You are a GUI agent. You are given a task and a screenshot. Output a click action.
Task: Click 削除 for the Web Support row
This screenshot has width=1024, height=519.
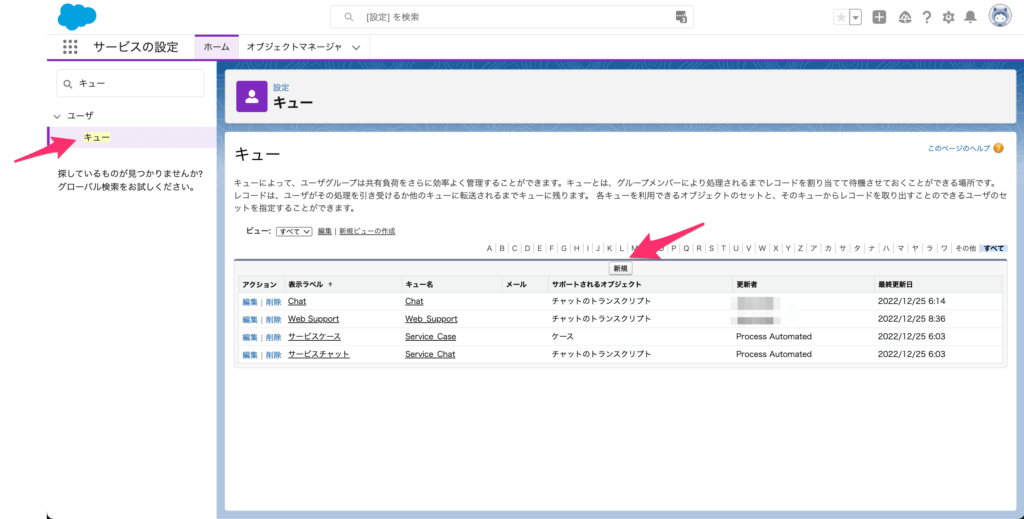click(273, 319)
